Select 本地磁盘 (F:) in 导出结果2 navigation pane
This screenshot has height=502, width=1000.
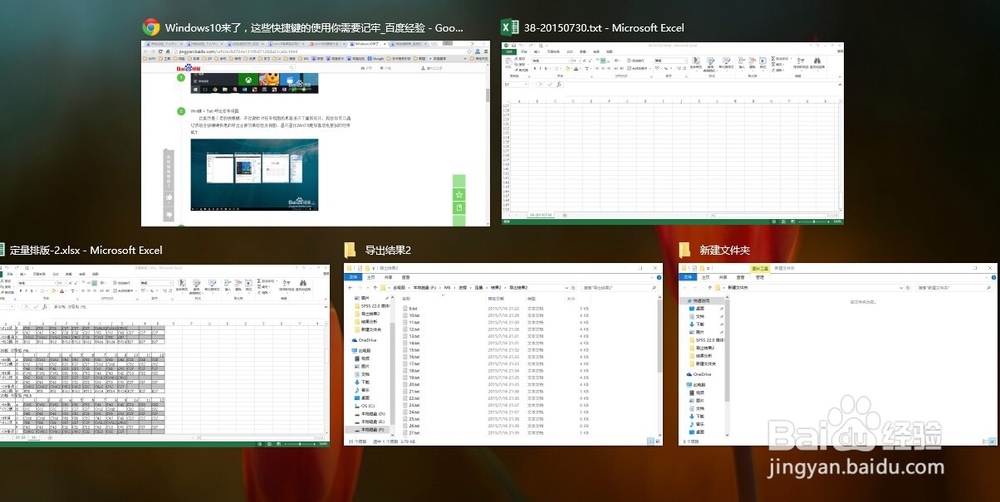369,429
